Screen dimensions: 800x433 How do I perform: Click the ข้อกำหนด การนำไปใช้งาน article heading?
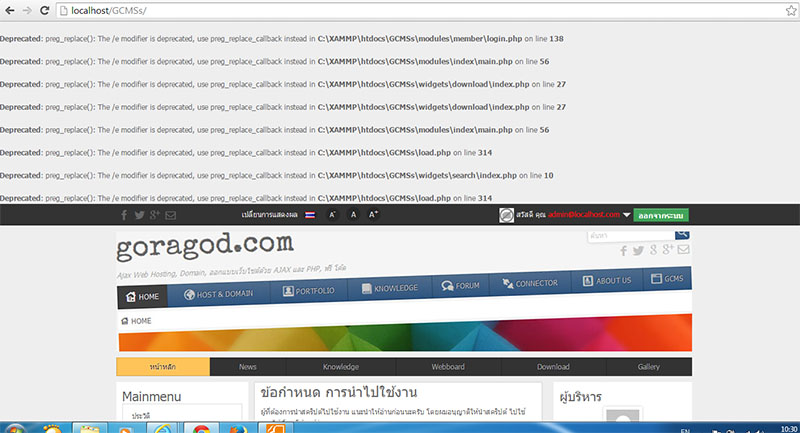[339, 393]
